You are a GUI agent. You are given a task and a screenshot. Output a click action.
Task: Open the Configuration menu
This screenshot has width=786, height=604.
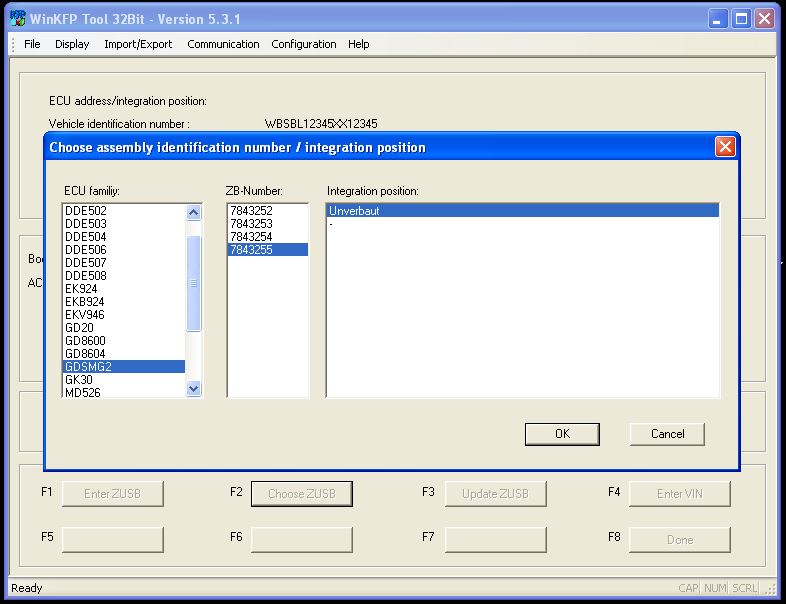pyautogui.click(x=304, y=44)
